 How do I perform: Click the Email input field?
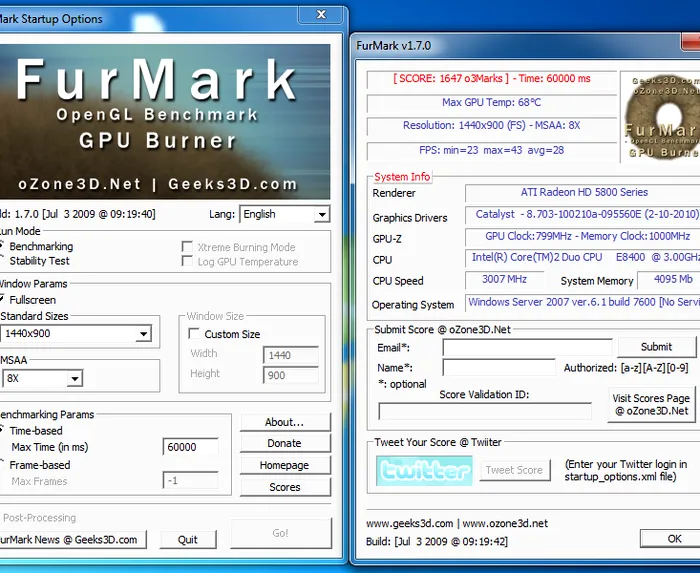coord(527,347)
